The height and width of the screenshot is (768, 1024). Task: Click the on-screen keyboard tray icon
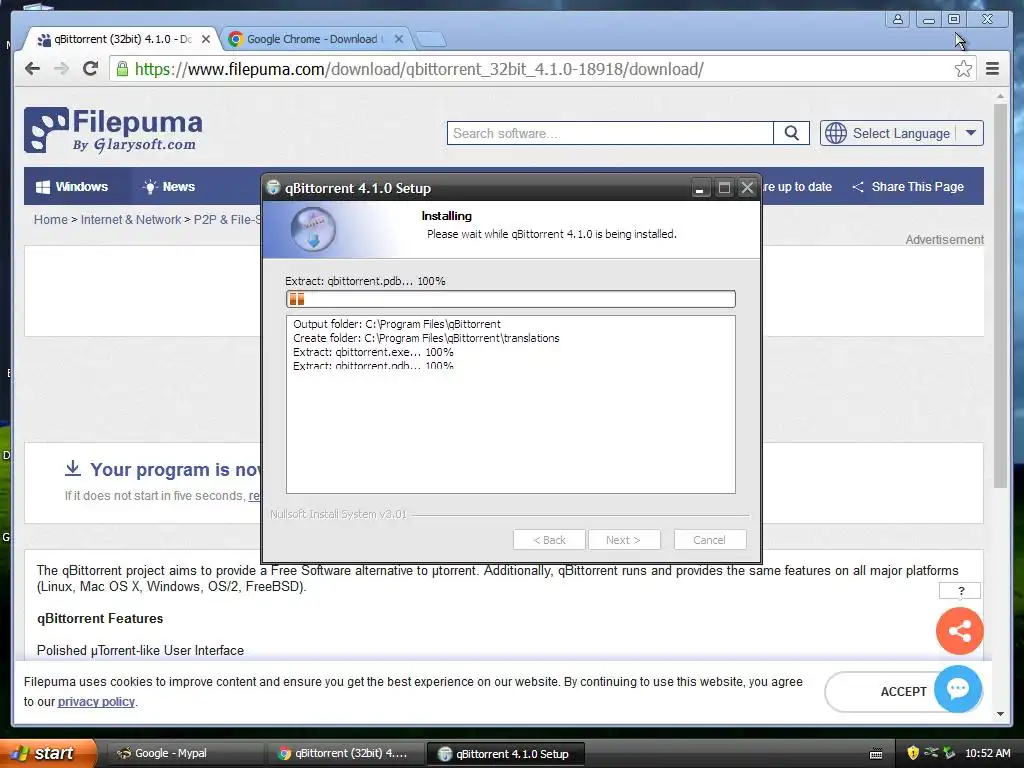pos(876,754)
